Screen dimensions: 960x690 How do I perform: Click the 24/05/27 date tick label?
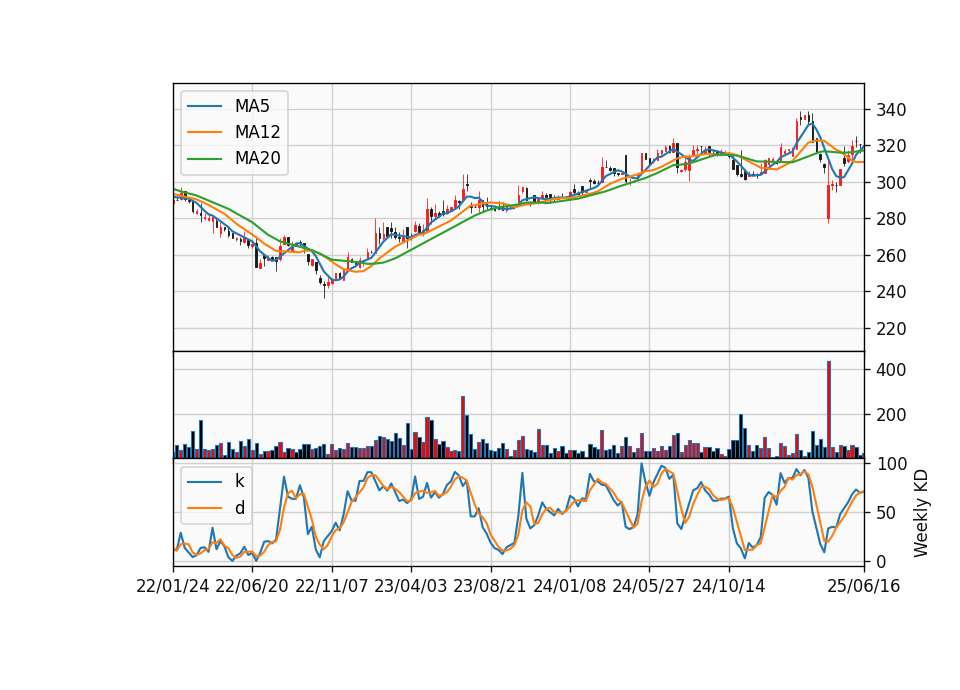[x=649, y=586]
